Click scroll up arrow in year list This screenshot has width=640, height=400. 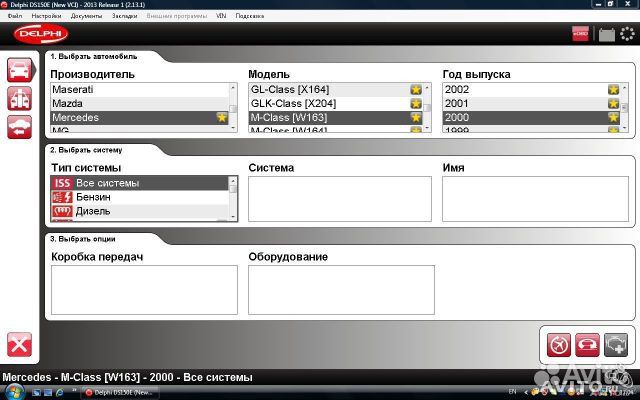[x=624, y=87]
